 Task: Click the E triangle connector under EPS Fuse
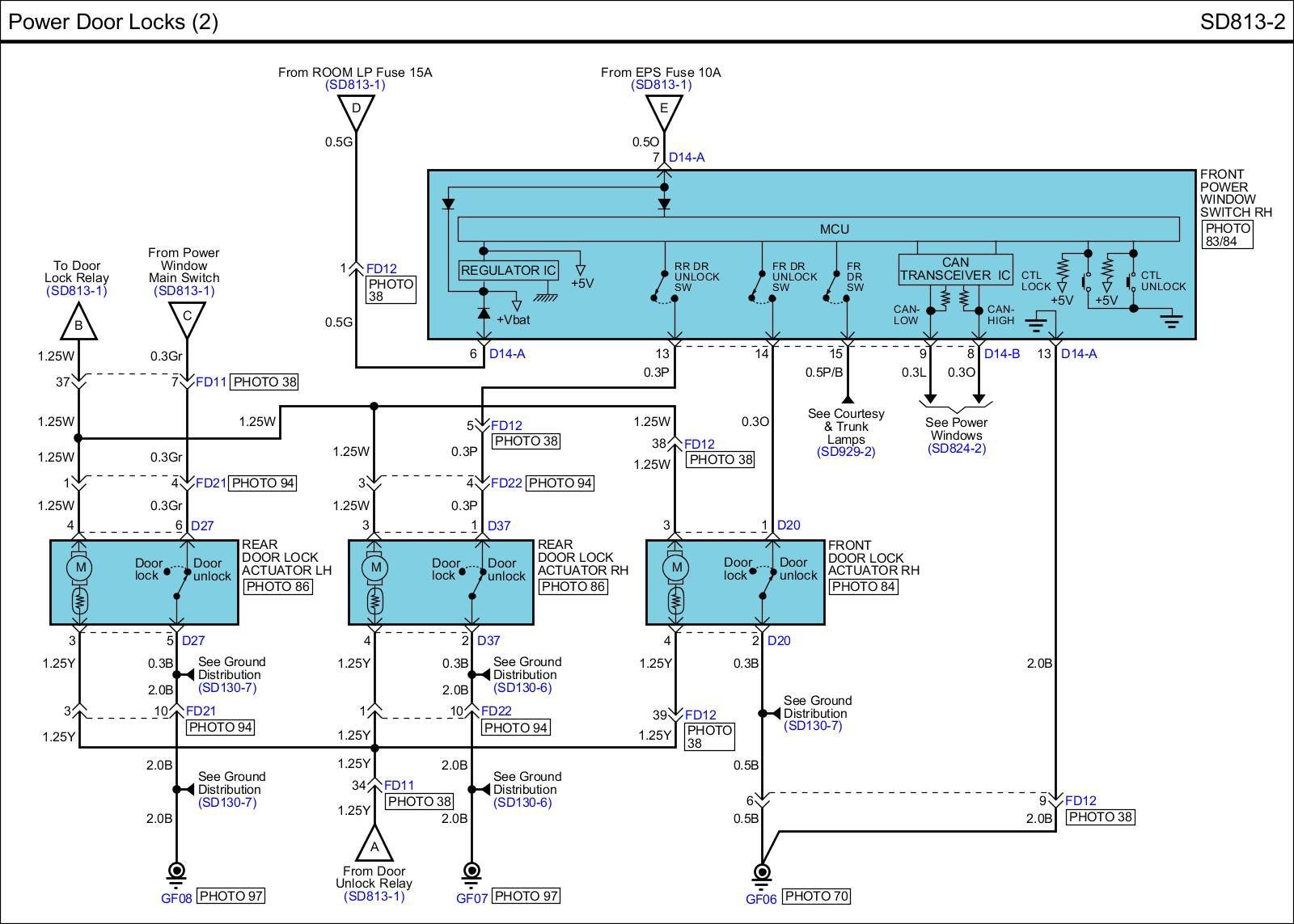664,111
